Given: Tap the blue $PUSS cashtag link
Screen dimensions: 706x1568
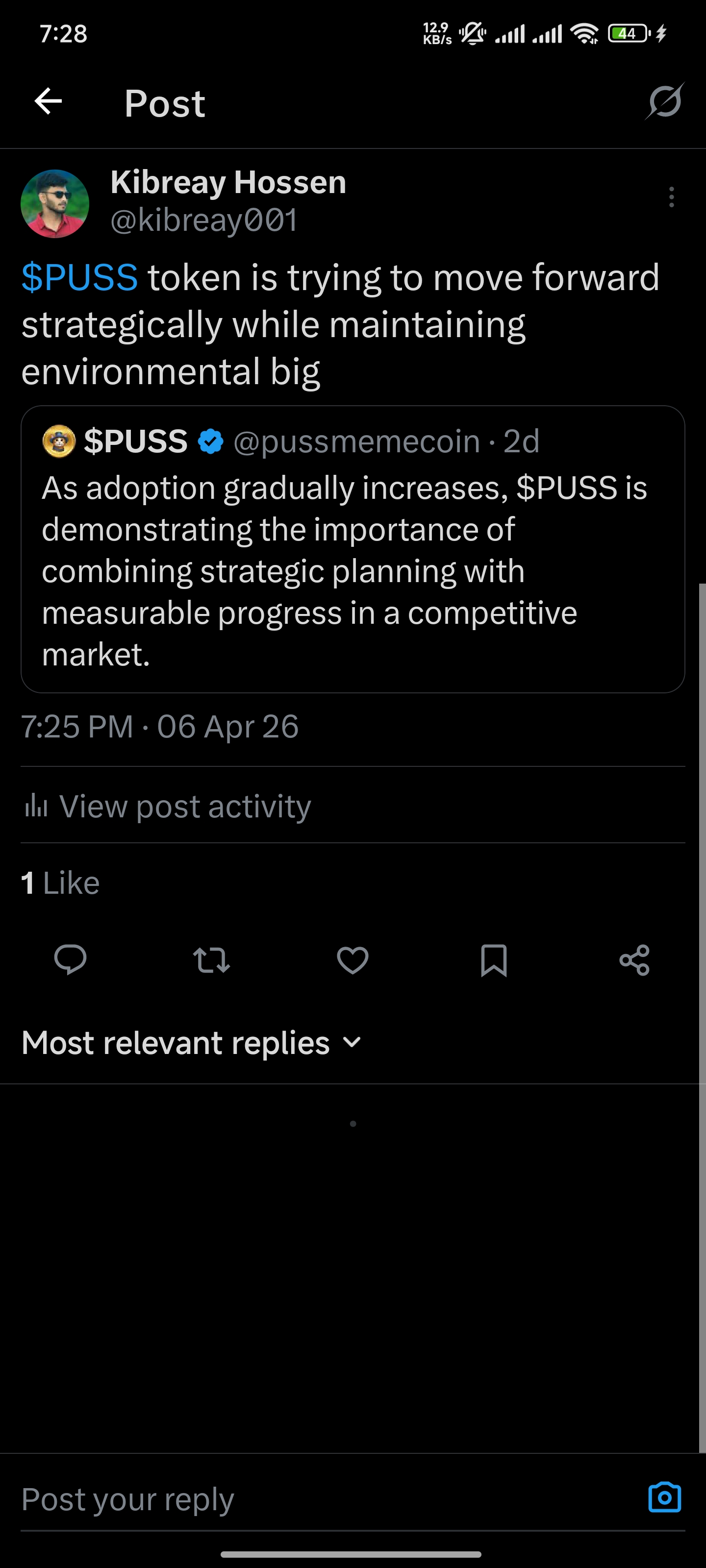Looking at the screenshot, I should pos(80,277).
